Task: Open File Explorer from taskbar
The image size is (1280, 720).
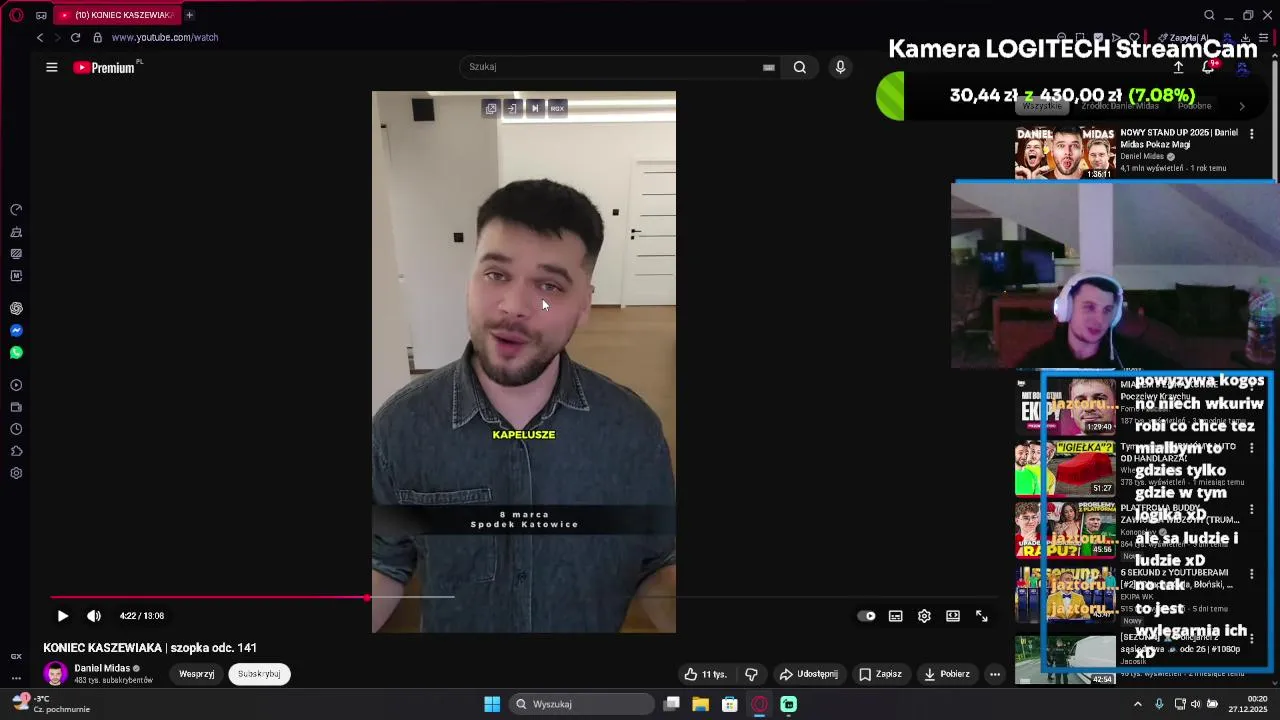Action: point(700,704)
